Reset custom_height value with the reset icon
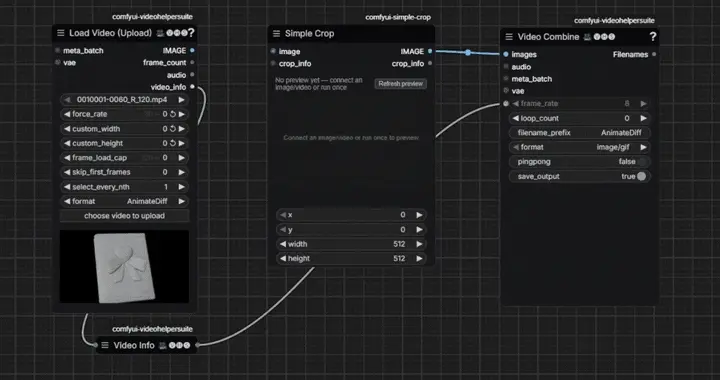The height and width of the screenshot is (380, 720). (173, 143)
